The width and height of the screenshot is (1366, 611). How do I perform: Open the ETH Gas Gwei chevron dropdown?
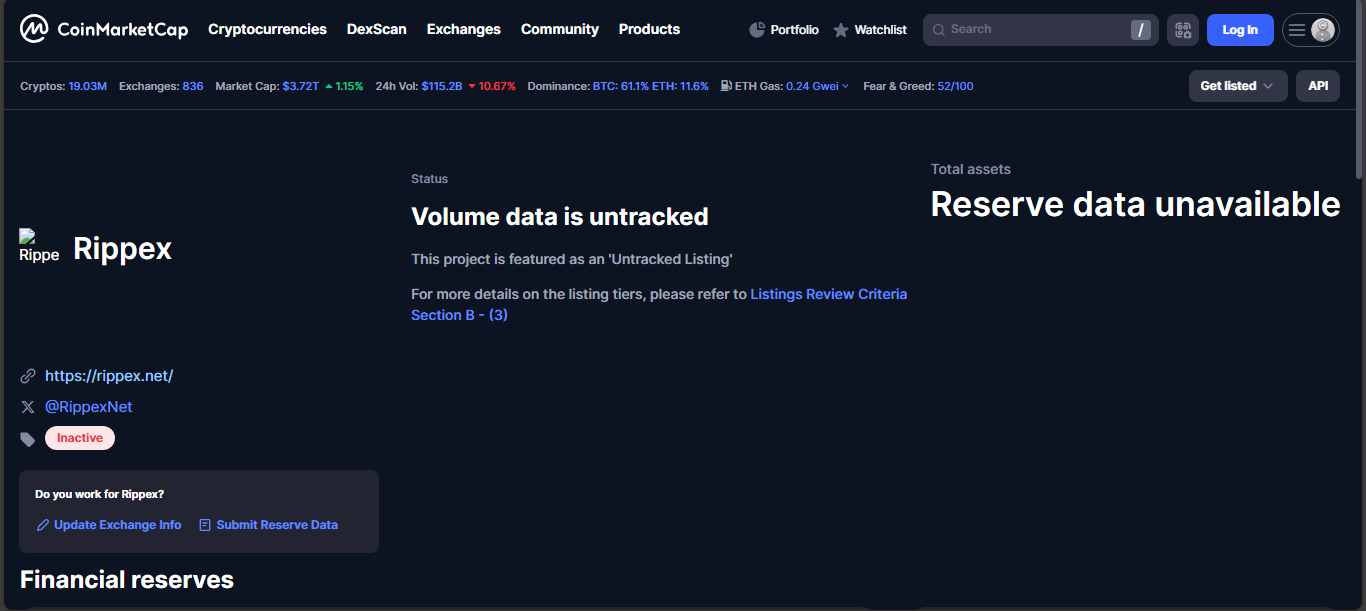click(x=845, y=86)
